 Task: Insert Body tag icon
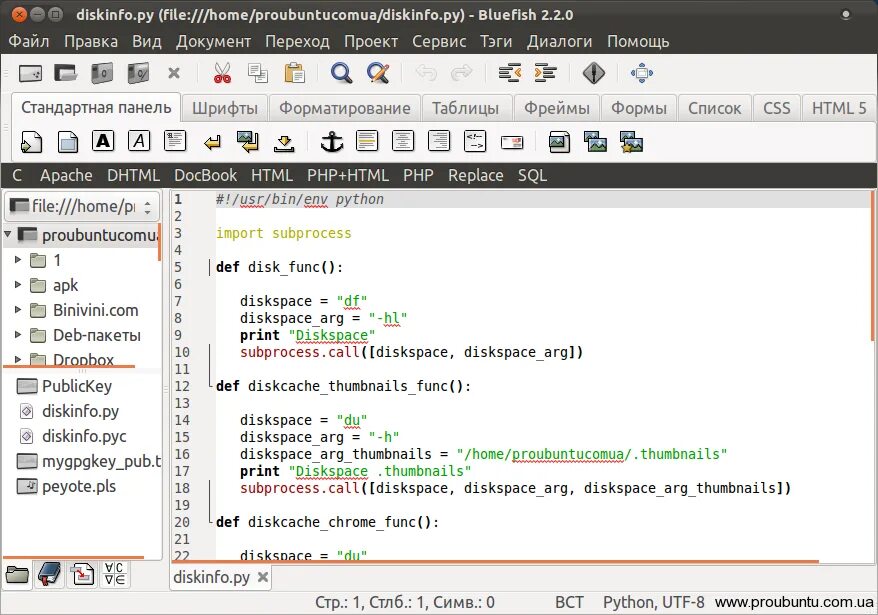[x=68, y=142]
